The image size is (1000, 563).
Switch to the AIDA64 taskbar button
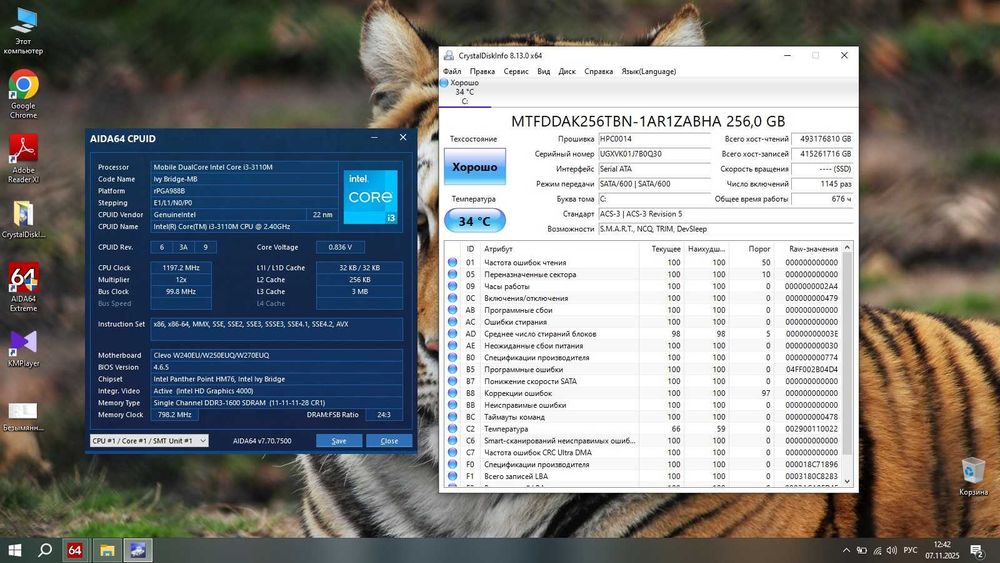point(75,550)
